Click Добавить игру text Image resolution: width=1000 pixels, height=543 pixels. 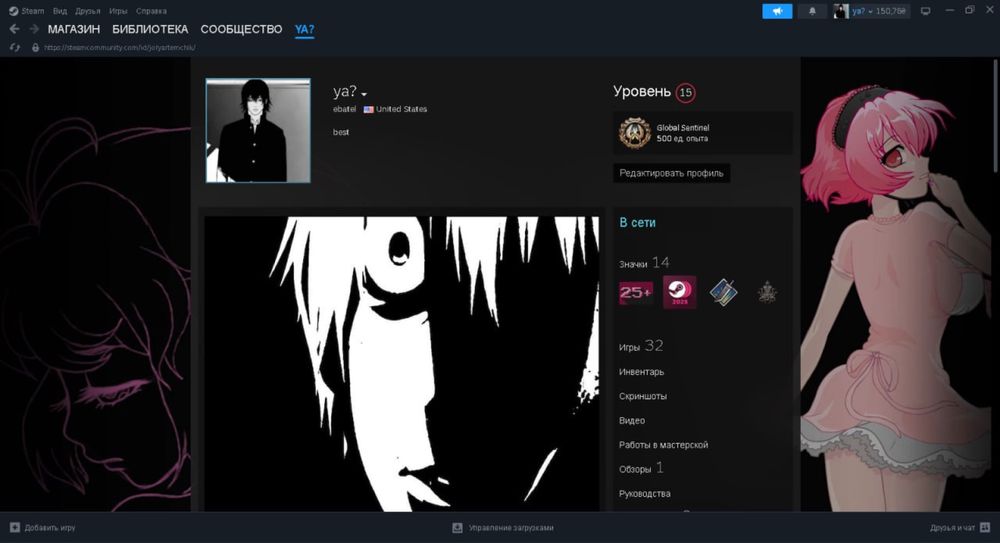tap(50, 528)
